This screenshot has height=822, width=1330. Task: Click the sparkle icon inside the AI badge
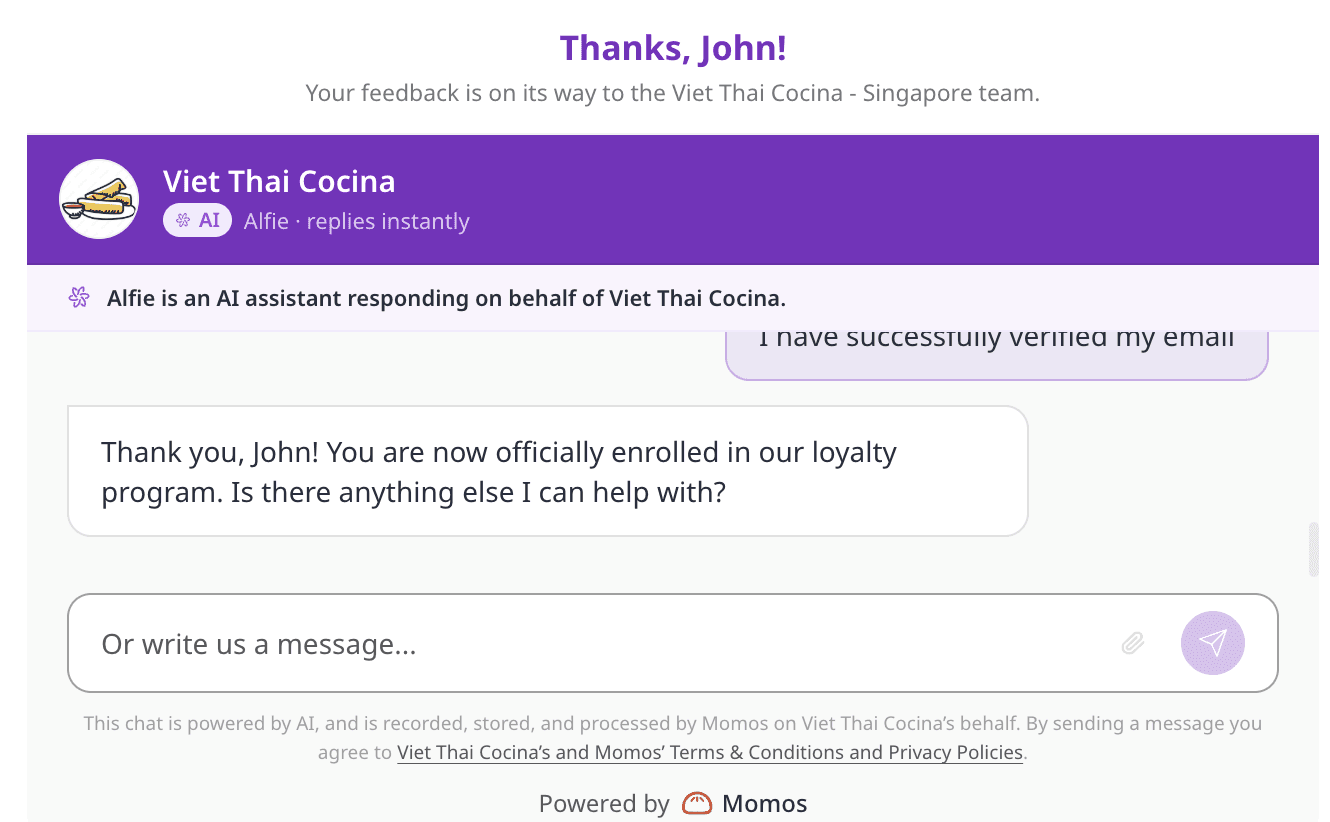(183, 221)
